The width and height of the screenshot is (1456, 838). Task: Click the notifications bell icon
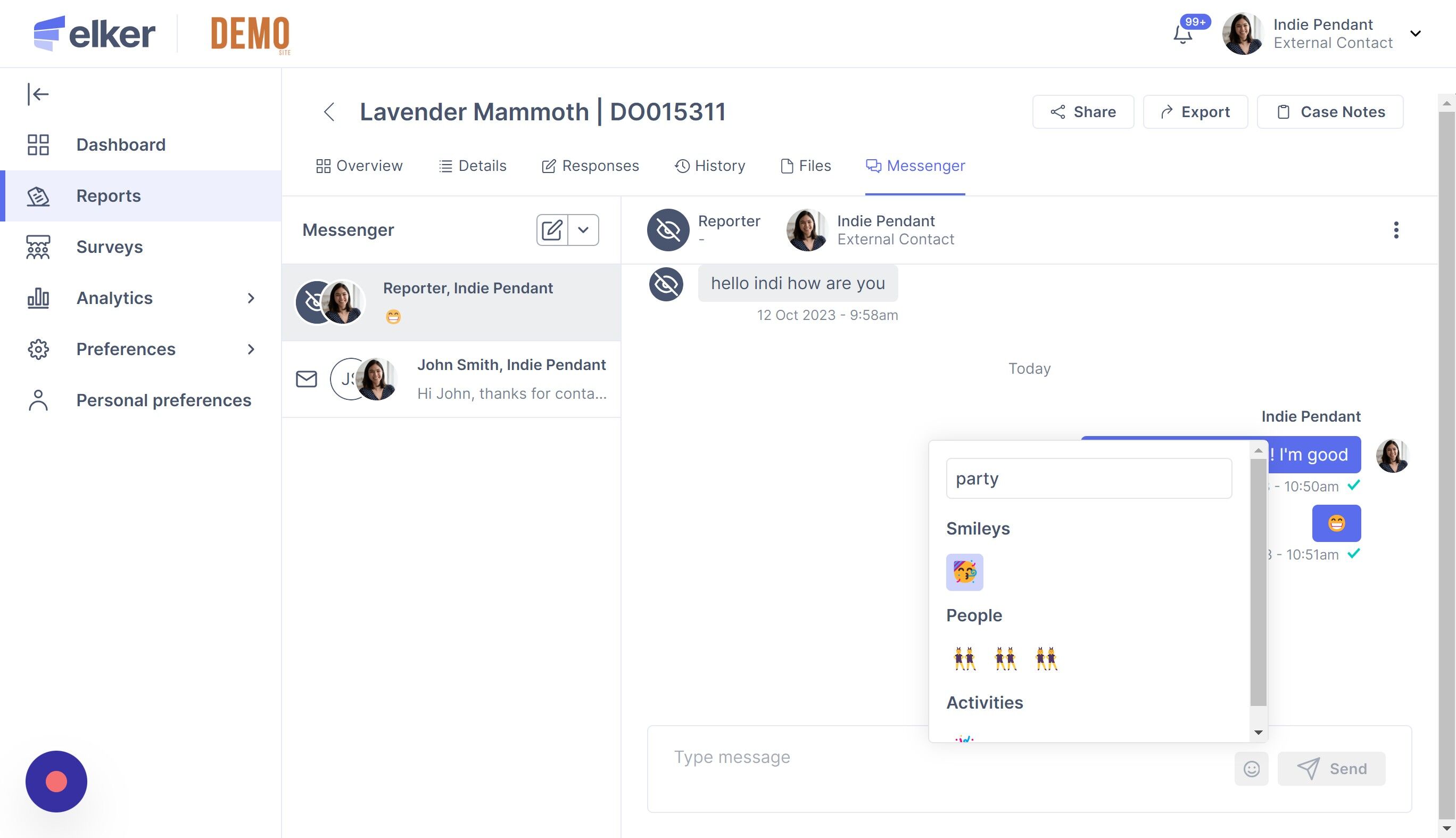tap(1183, 35)
